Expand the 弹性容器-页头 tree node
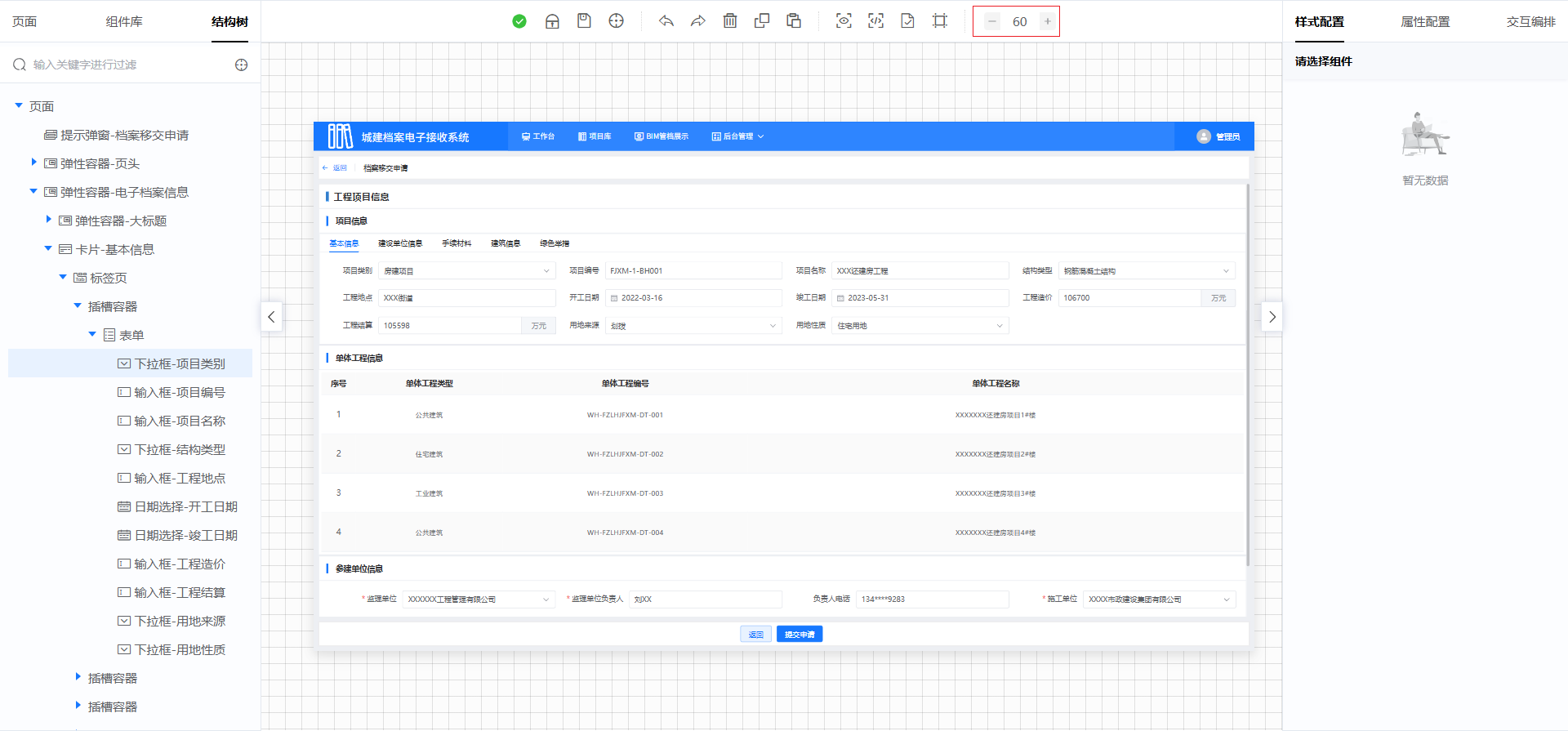Image resolution: width=1568 pixels, height=731 pixels. [x=33, y=163]
